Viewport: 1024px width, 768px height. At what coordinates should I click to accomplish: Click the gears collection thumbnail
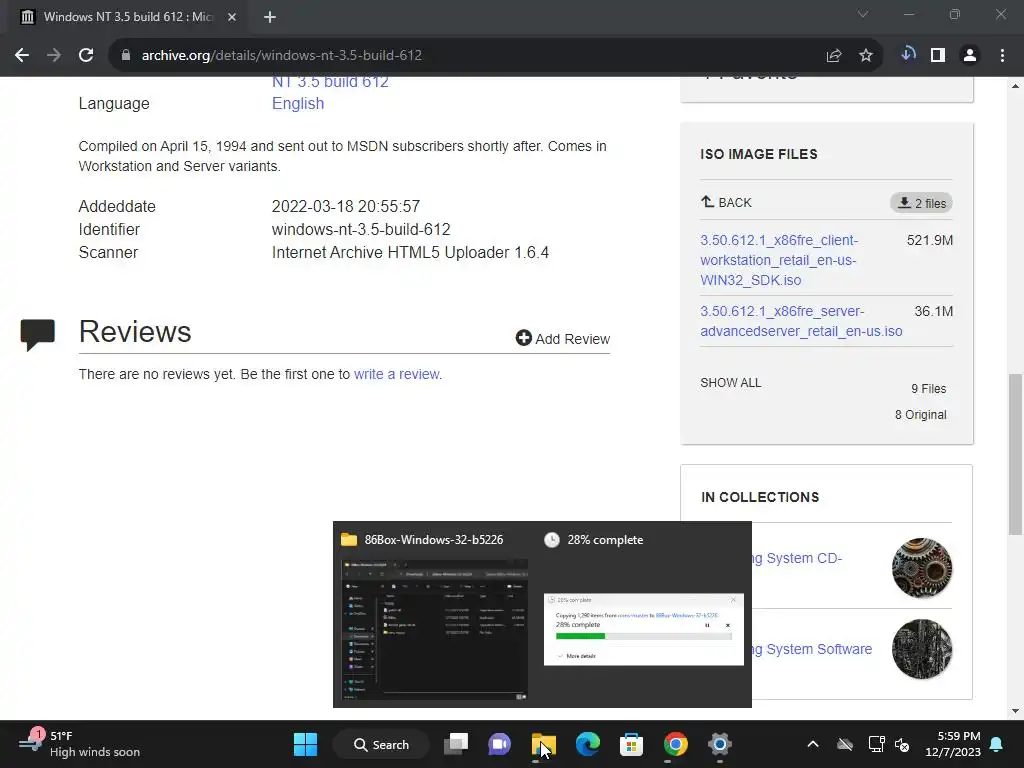click(x=922, y=568)
